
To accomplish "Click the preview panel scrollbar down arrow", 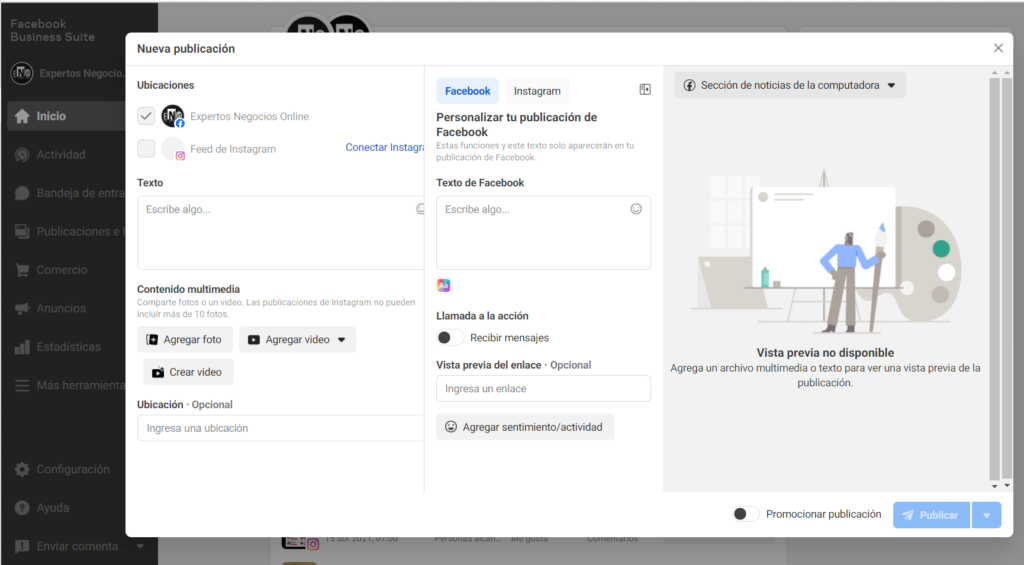I will pos(995,486).
